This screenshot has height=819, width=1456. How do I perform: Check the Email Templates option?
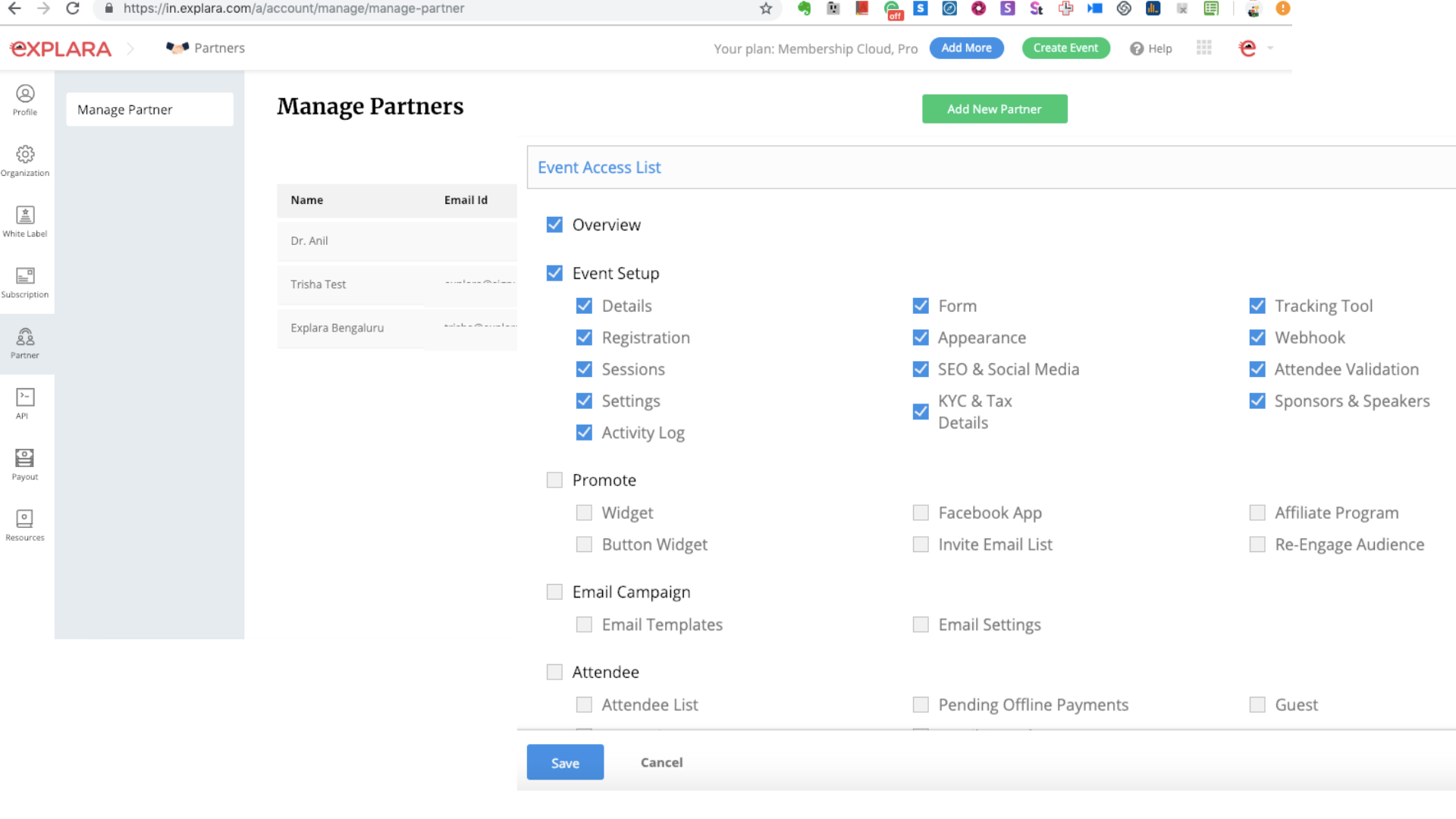[x=584, y=624]
